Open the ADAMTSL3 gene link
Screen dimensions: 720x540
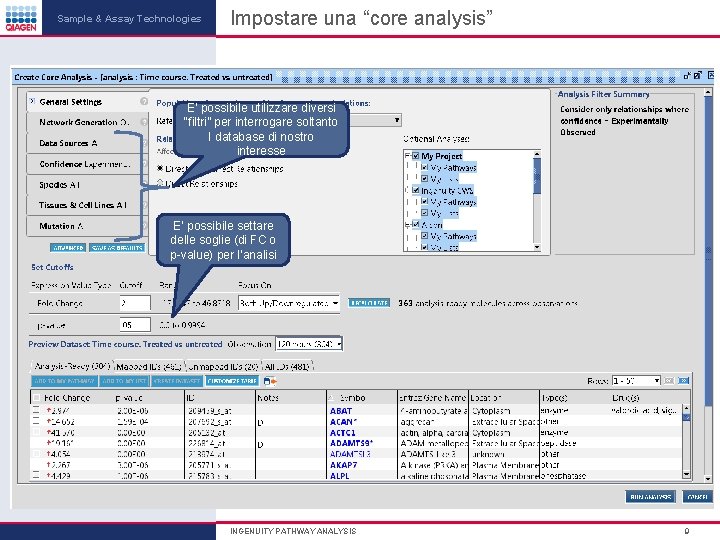pyautogui.click(x=350, y=454)
